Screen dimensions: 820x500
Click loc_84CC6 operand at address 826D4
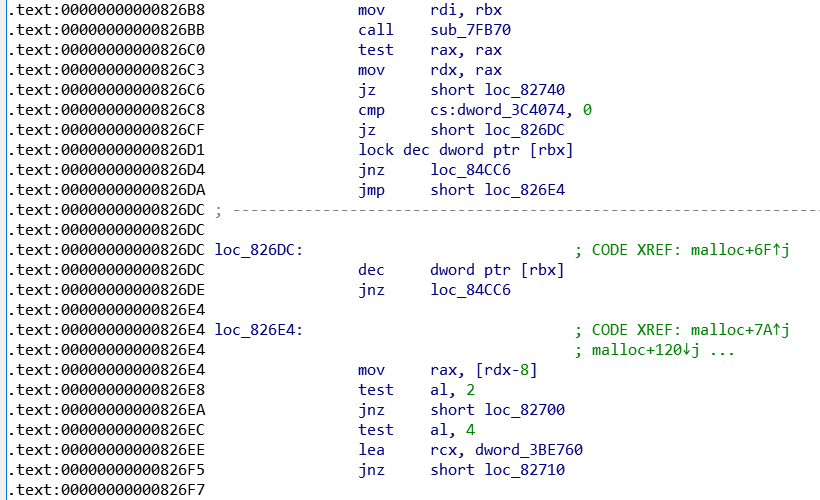tap(470, 170)
